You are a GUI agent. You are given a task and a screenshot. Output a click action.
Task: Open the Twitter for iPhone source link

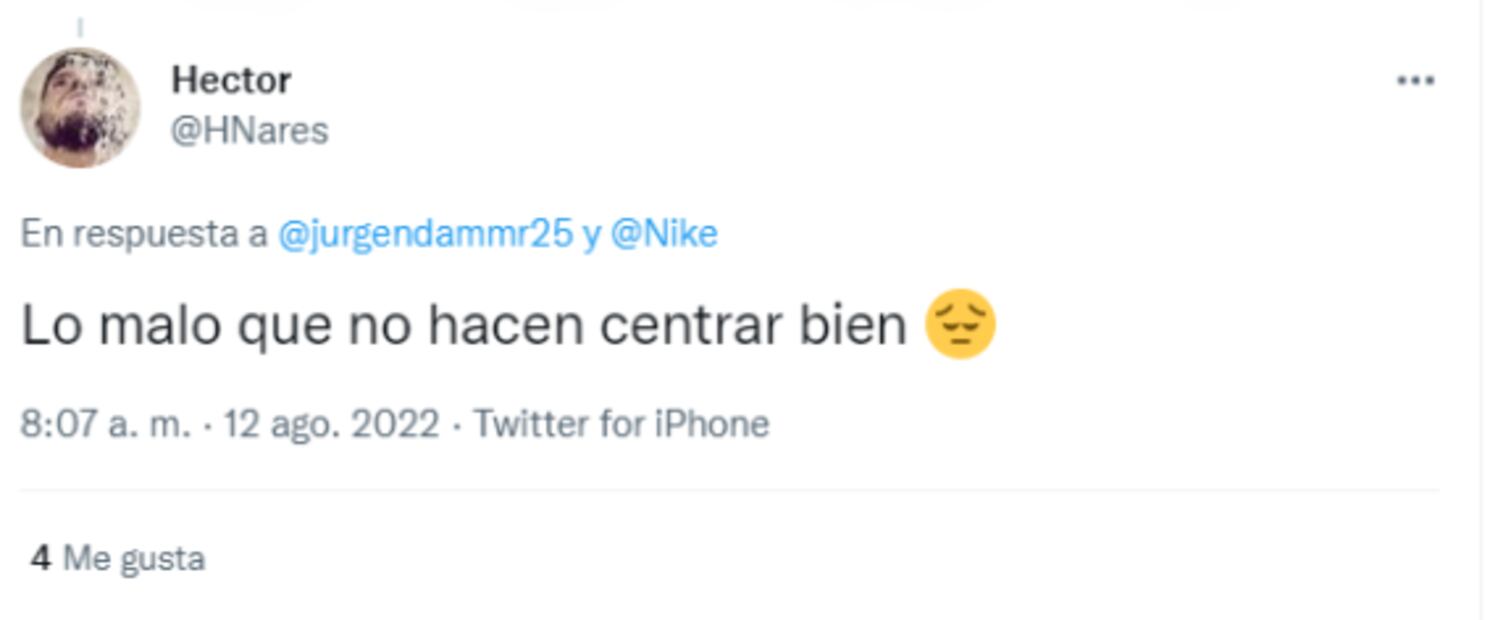(621, 424)
